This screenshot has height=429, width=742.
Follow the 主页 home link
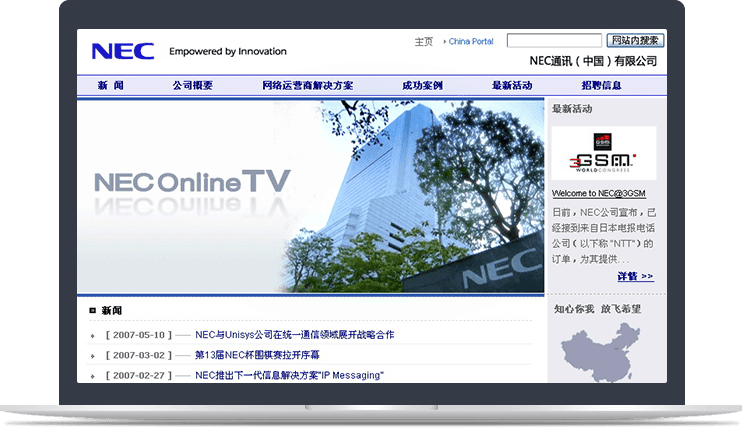pos(424,42)
